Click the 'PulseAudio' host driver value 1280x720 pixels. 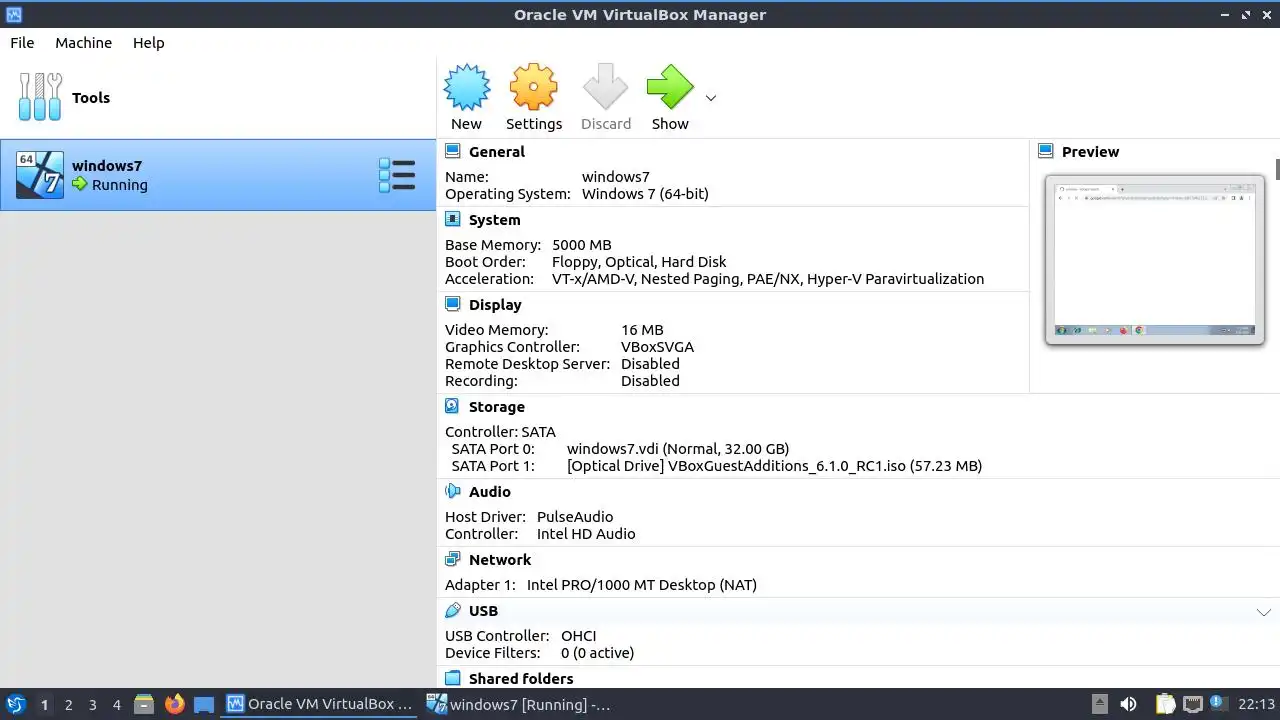coord(575,517)
